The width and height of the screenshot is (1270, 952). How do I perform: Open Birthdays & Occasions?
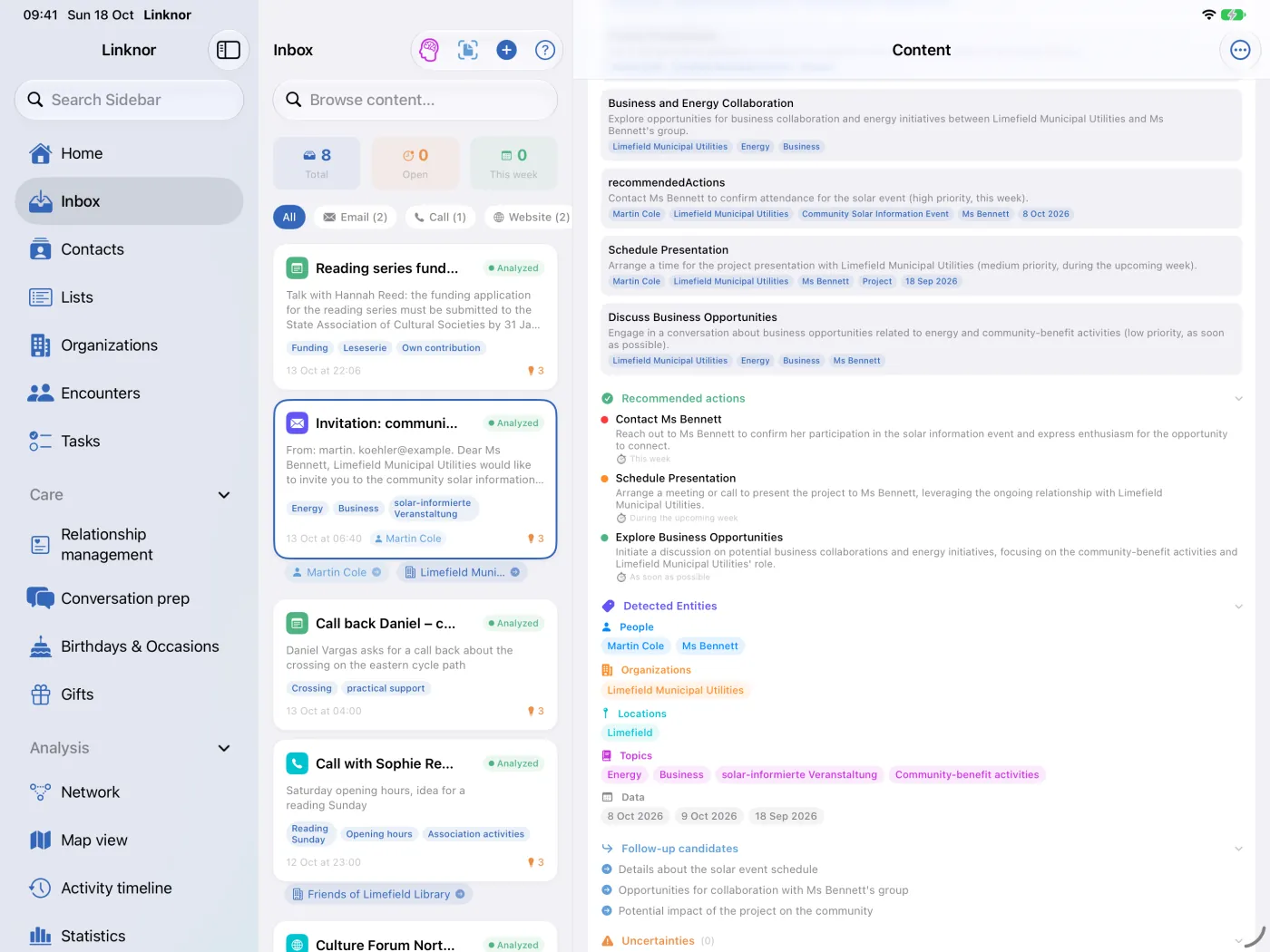click(129, 646)
